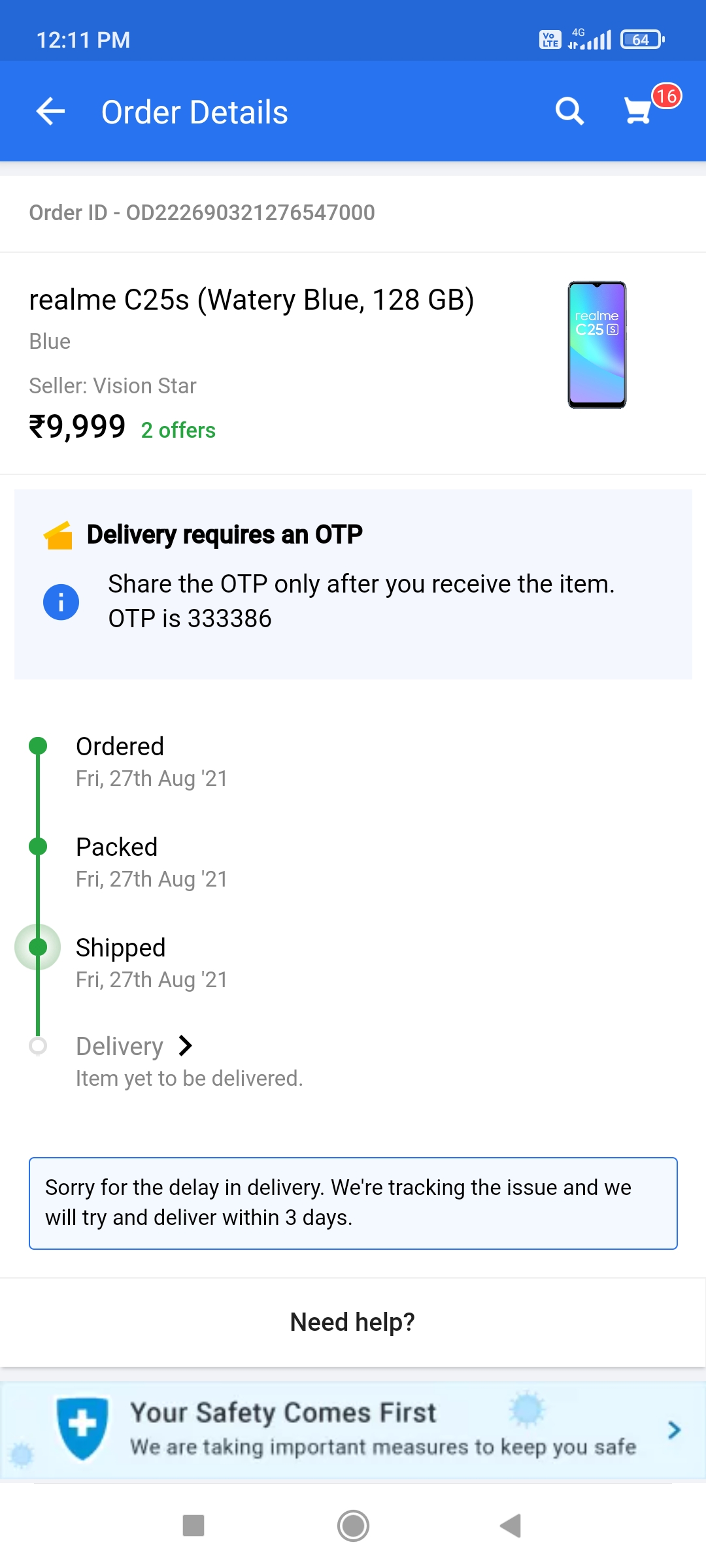Image resolution: width=706 pixels, height=1568 pixels.
Task: Tap the Order ID text
Action: [x=202, y=213]
